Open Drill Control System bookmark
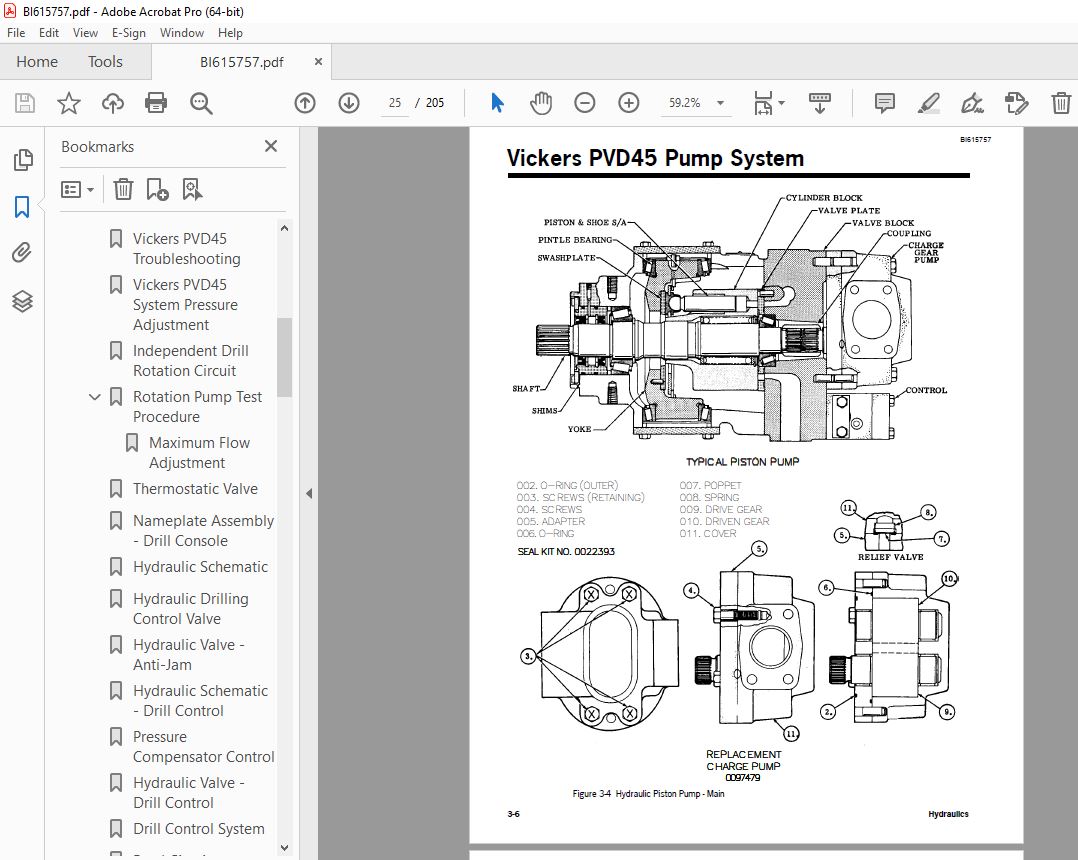 click(x=199, y=829)
